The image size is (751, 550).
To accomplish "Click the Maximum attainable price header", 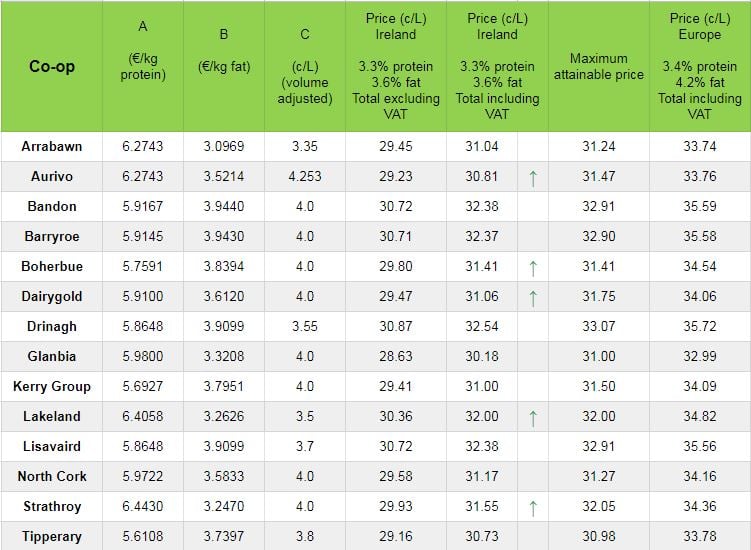I will [x=598, y=67].
